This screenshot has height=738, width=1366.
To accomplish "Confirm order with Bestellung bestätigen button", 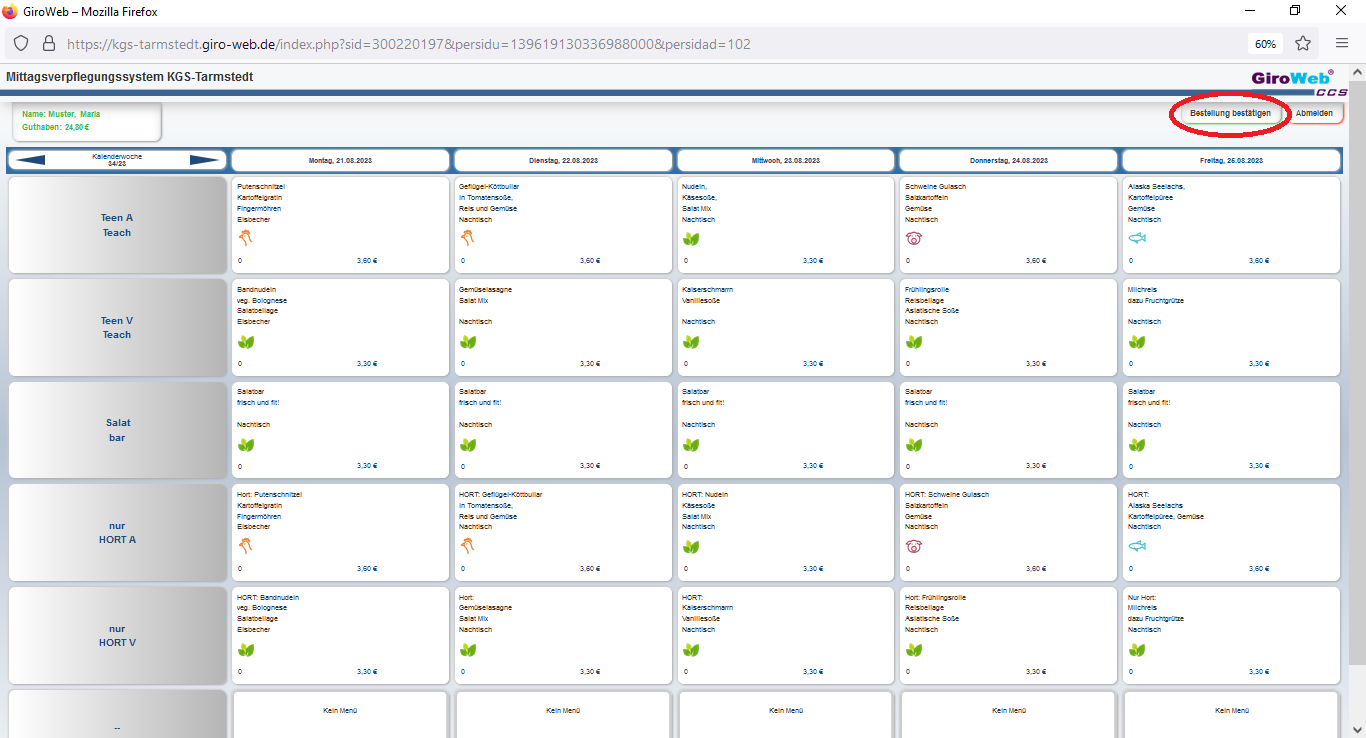I will click(1230, 113).
